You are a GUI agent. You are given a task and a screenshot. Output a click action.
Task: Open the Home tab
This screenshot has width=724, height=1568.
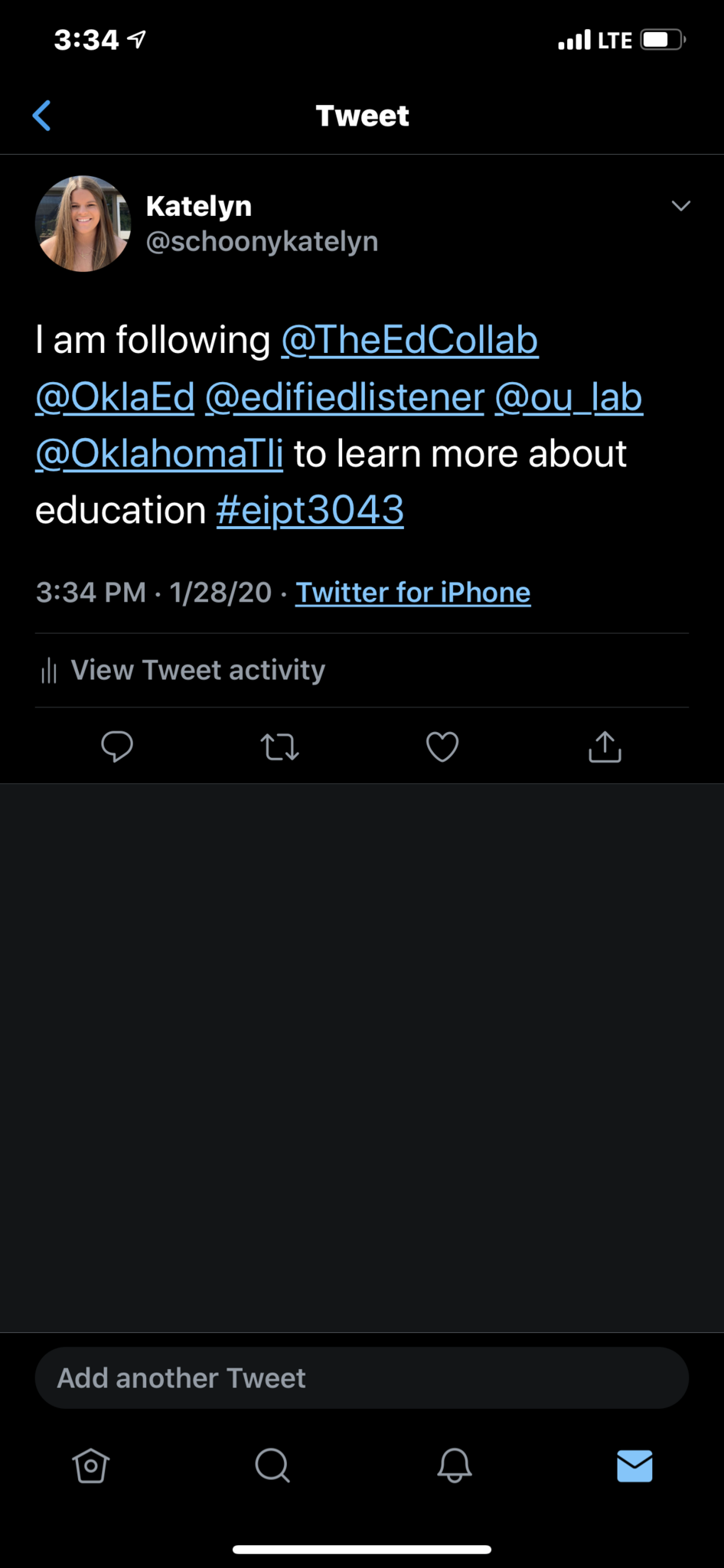point(91,1465)
